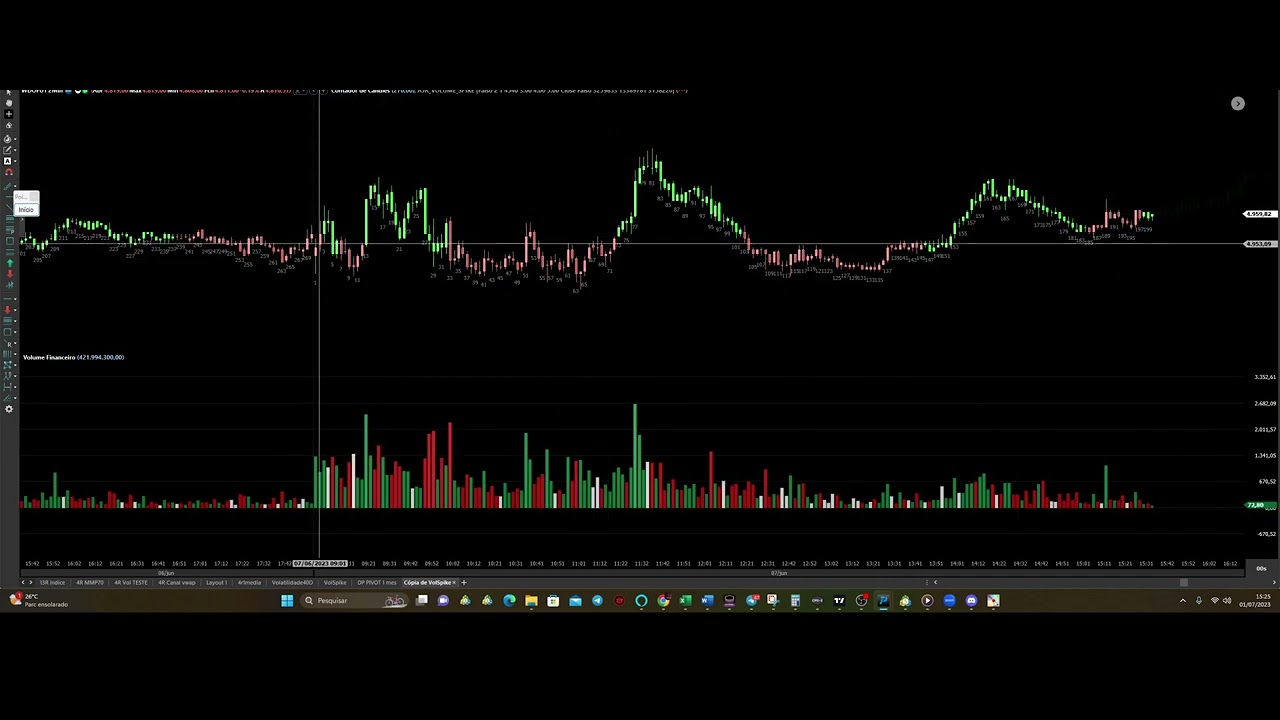Image resolution: width=1280 pixels, height=720 pixels.
Task: Open File Explorer from the taskbar
Action: 531,600
